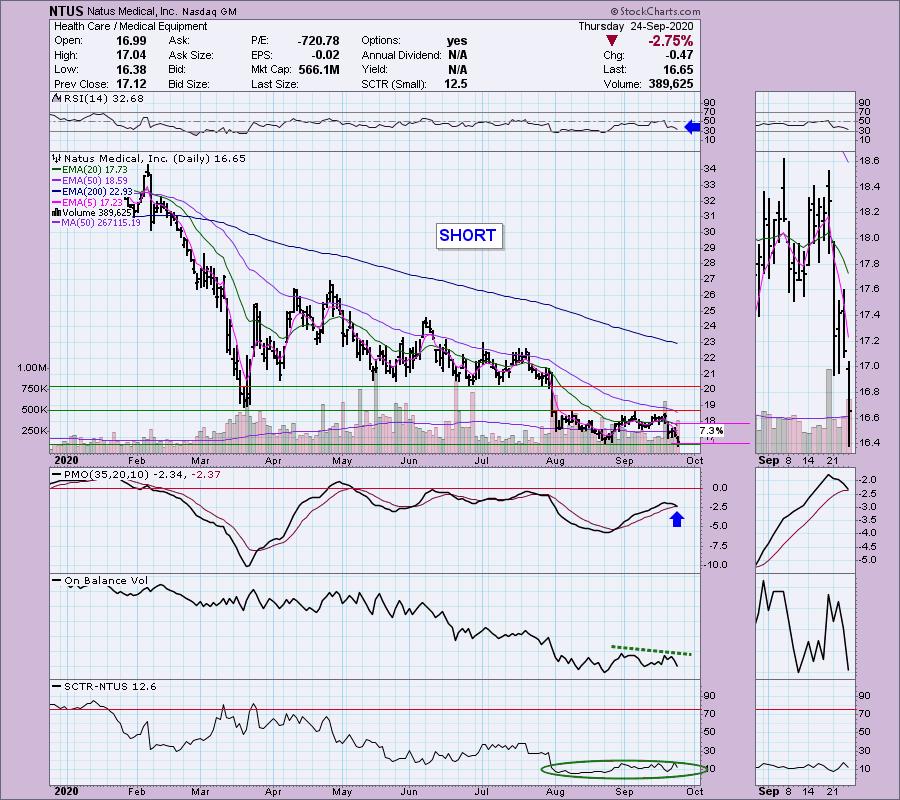Viewport: 900px width, 800px height.
Task: Click the SCTR-NTUS 12.6 label
Action: [110, 686]
